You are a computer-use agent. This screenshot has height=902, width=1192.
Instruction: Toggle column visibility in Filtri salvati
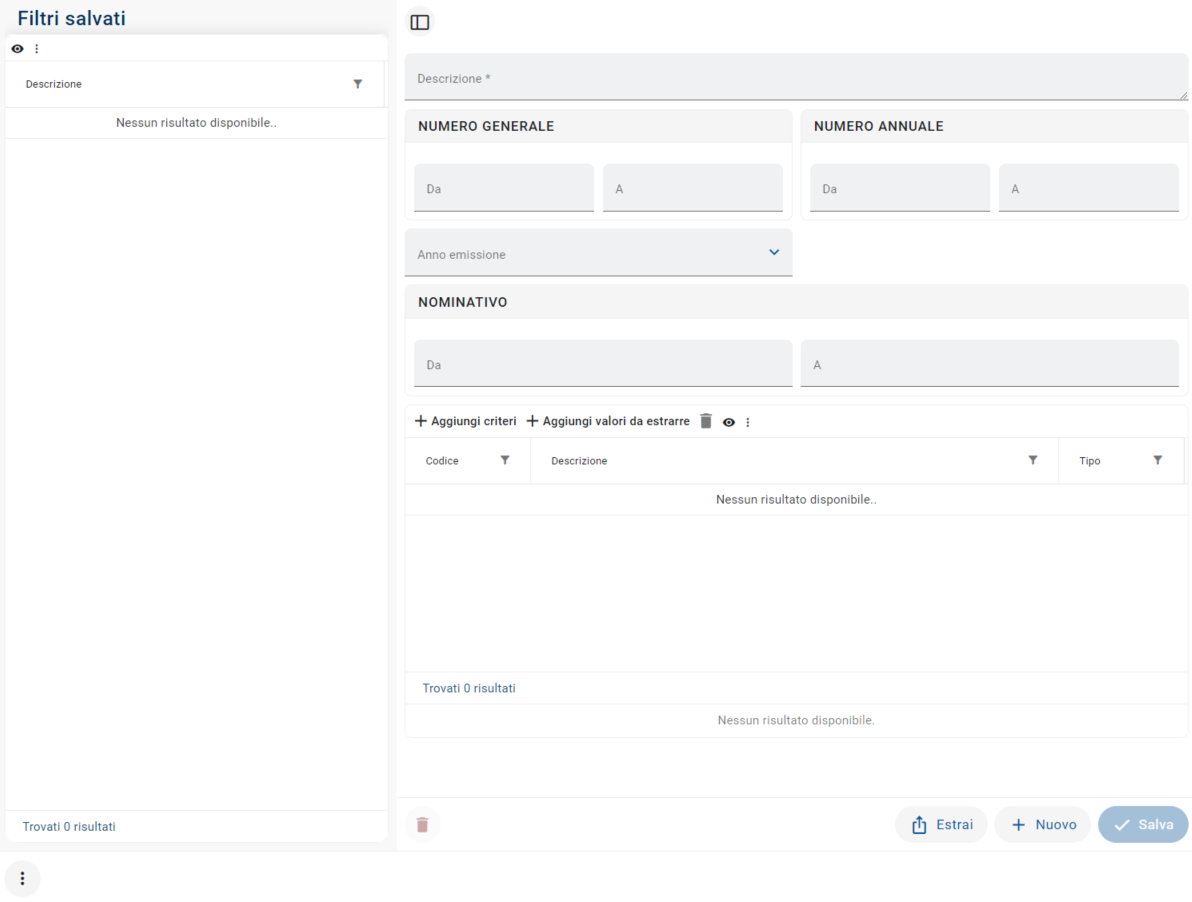coord(17,49)
